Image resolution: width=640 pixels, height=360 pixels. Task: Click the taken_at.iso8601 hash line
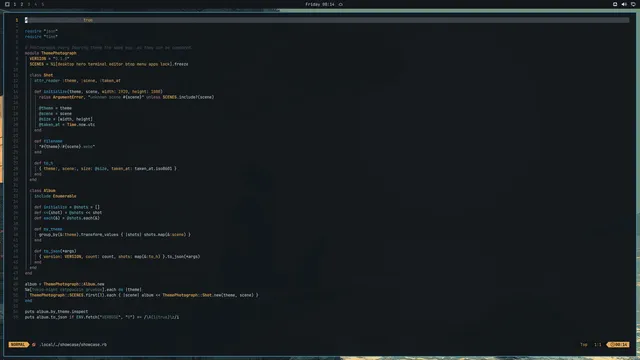pos(108,169)
